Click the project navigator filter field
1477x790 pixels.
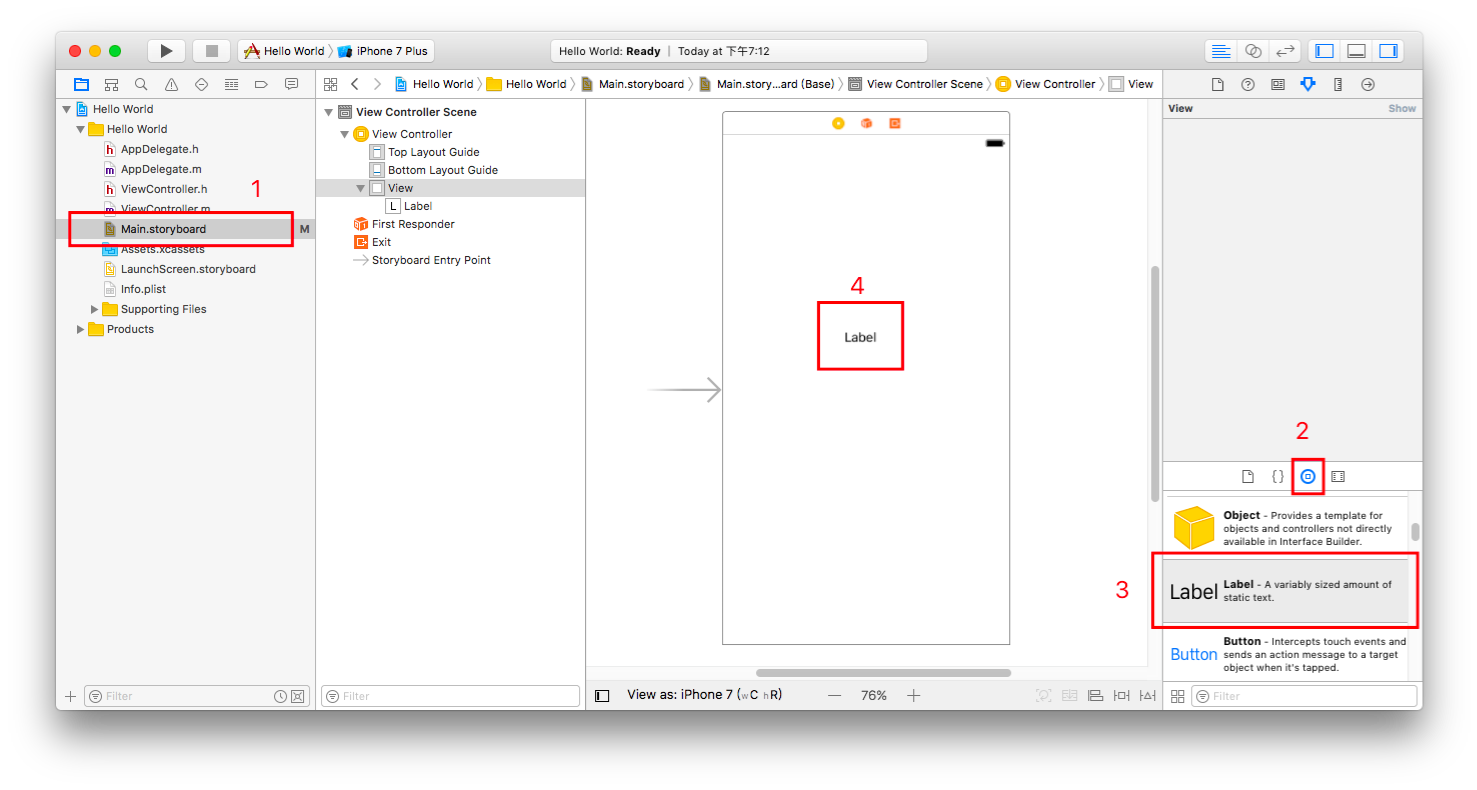196,696
